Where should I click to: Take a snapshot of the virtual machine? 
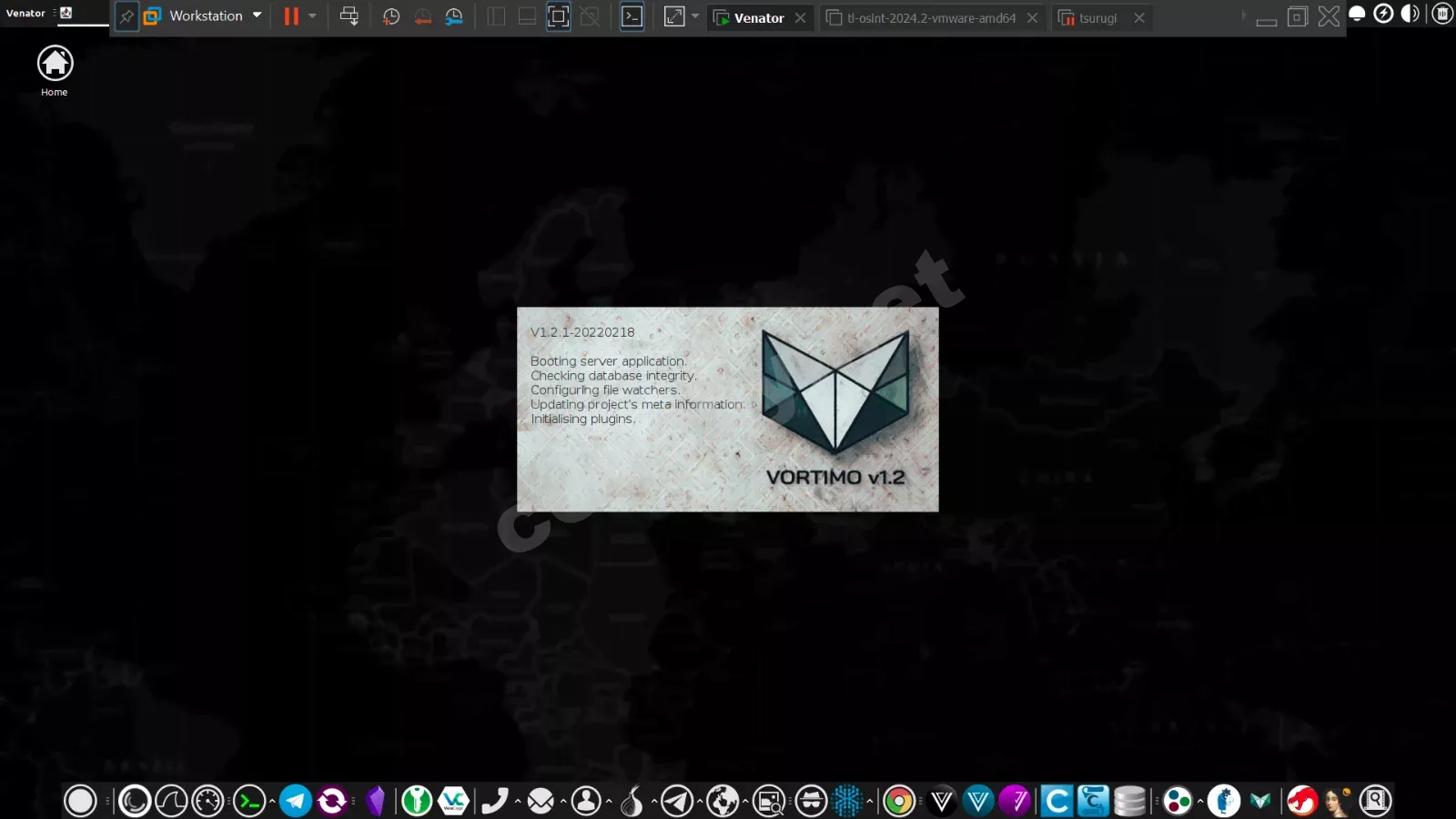coord(391,16)
